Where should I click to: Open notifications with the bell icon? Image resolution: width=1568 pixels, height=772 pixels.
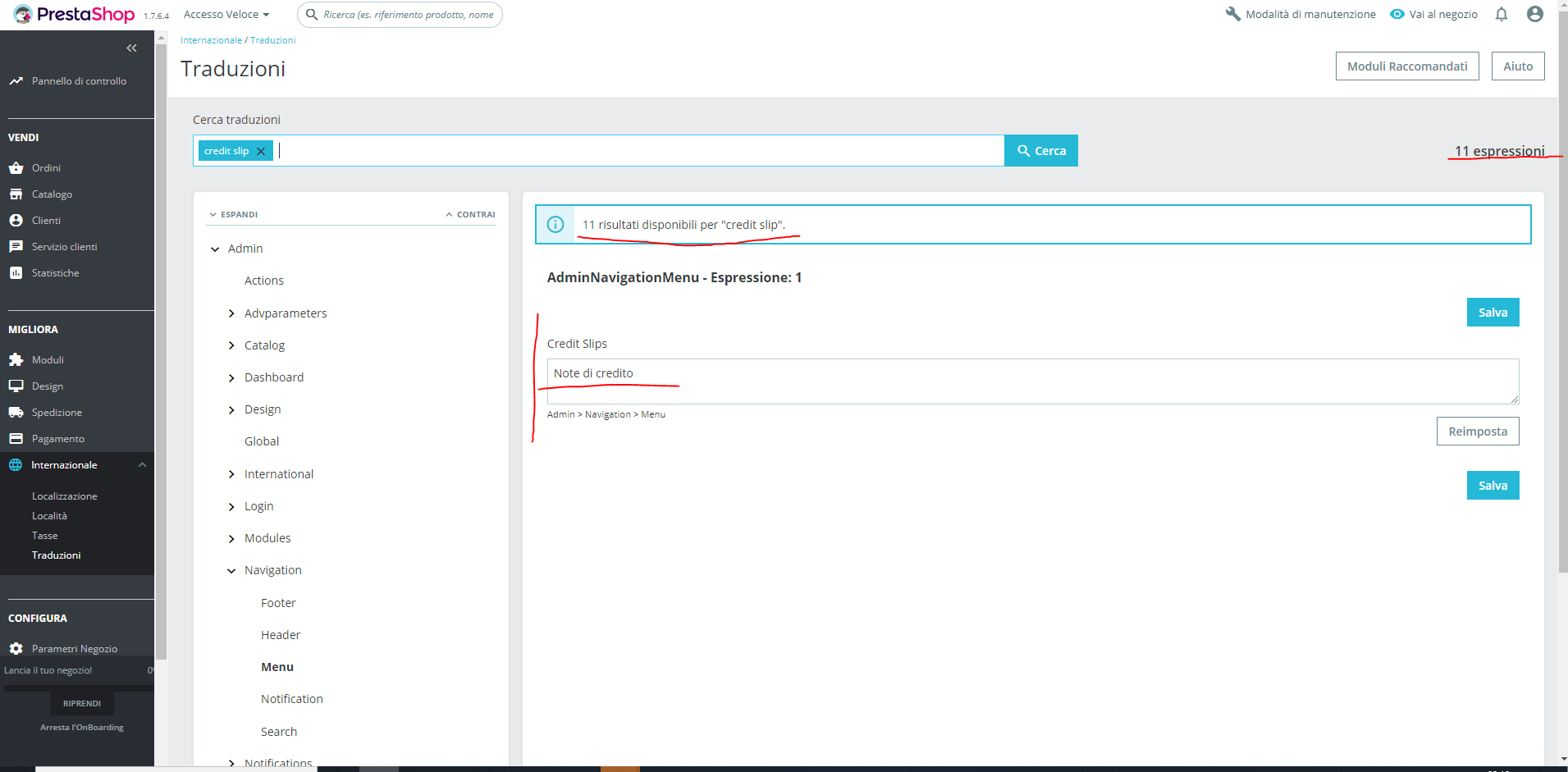pyautogui.click(x=1502, y=14)
